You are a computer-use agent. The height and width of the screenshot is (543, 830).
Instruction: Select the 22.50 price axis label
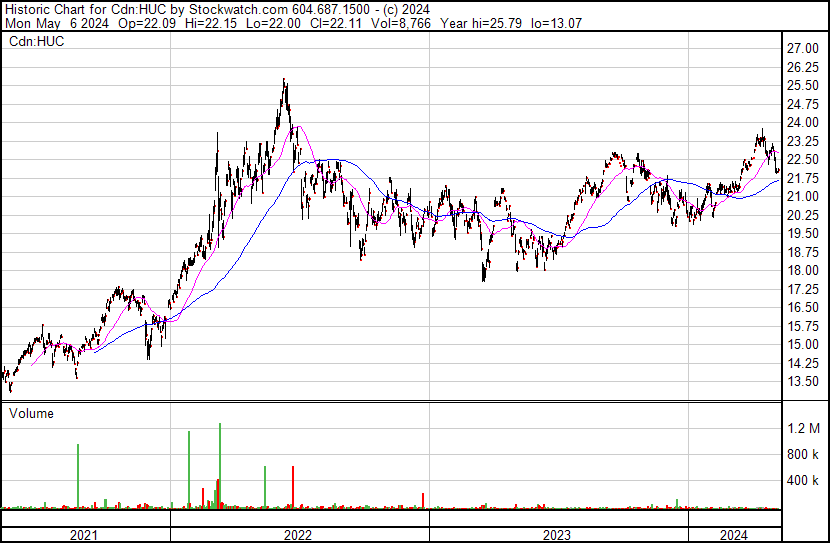tap(802, 160)
